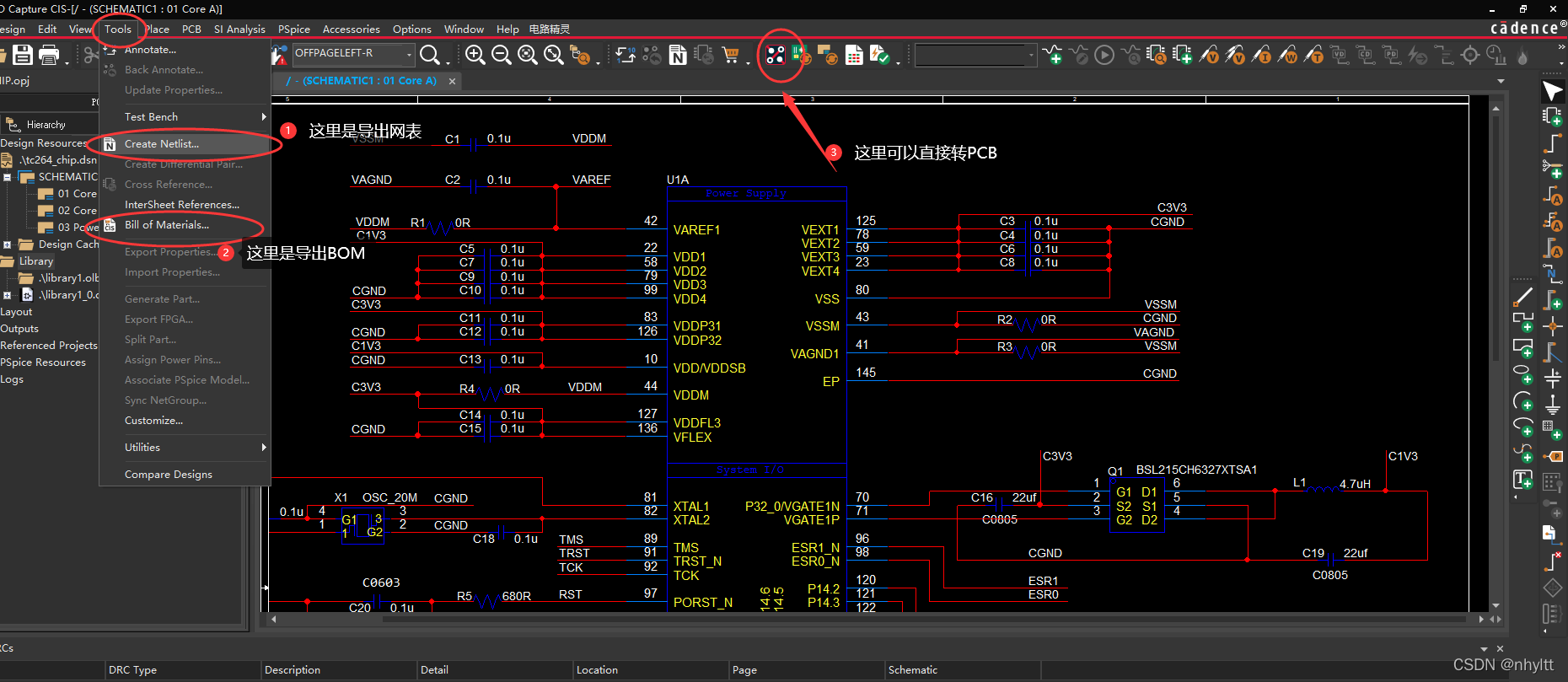Click the Run PSpice play icon
This screenshot has height=682, width=1568.
pyautogui.click(x=1104, y=56)
